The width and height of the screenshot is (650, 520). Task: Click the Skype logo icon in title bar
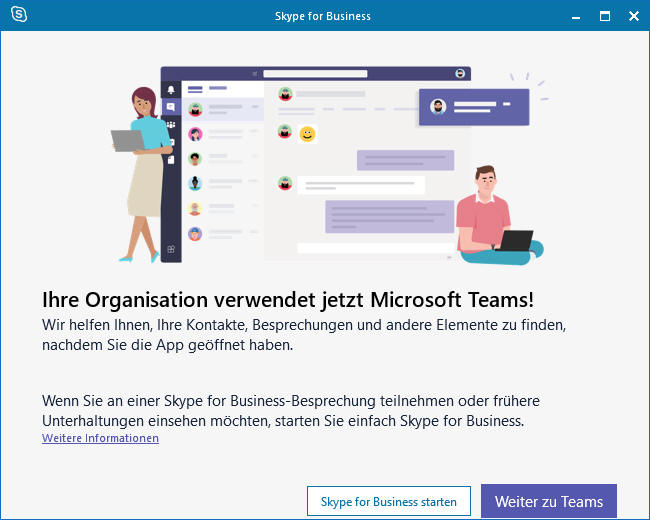coord(19,15)
